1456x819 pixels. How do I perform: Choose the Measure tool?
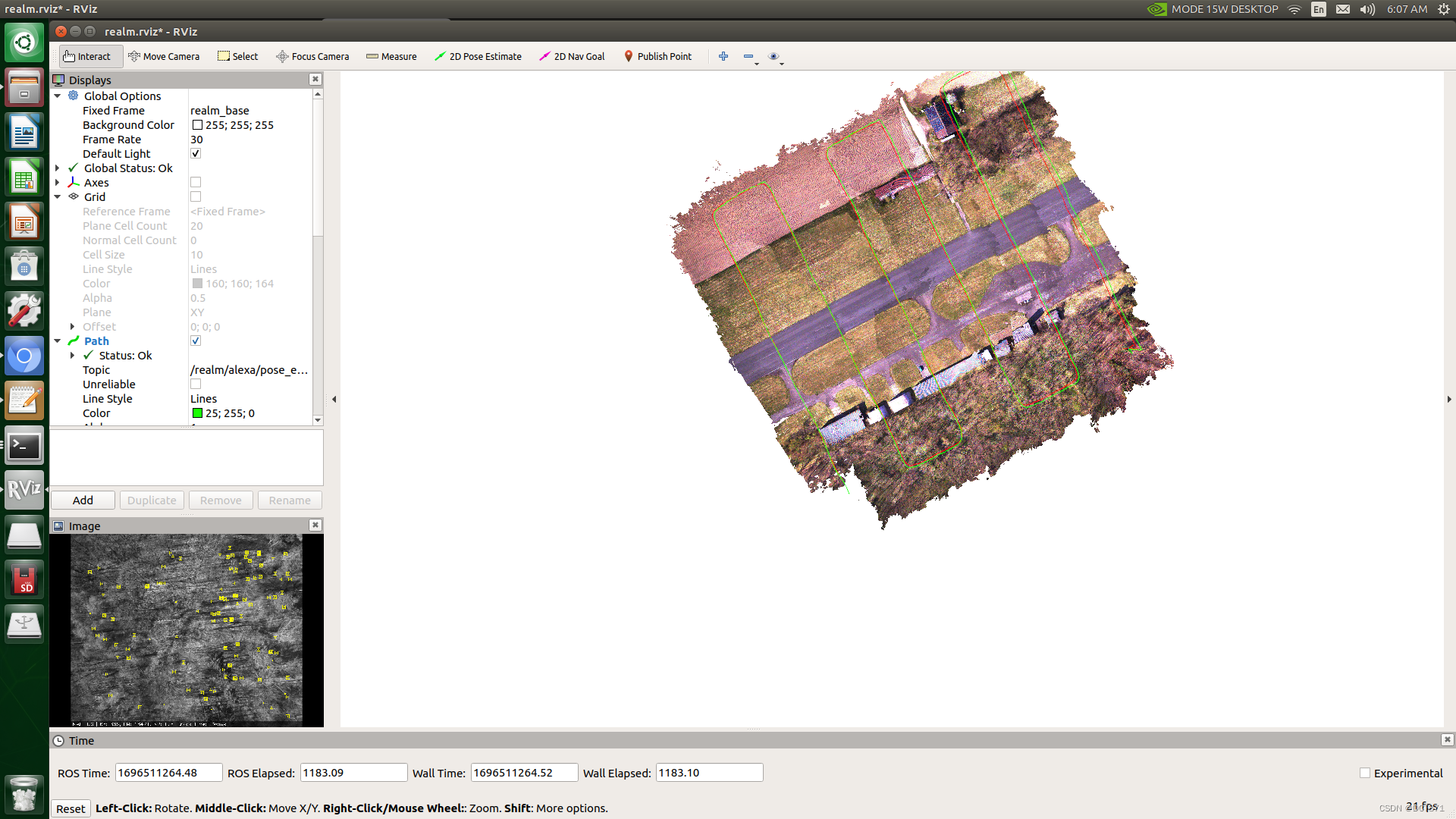click(x=391, y=56)
